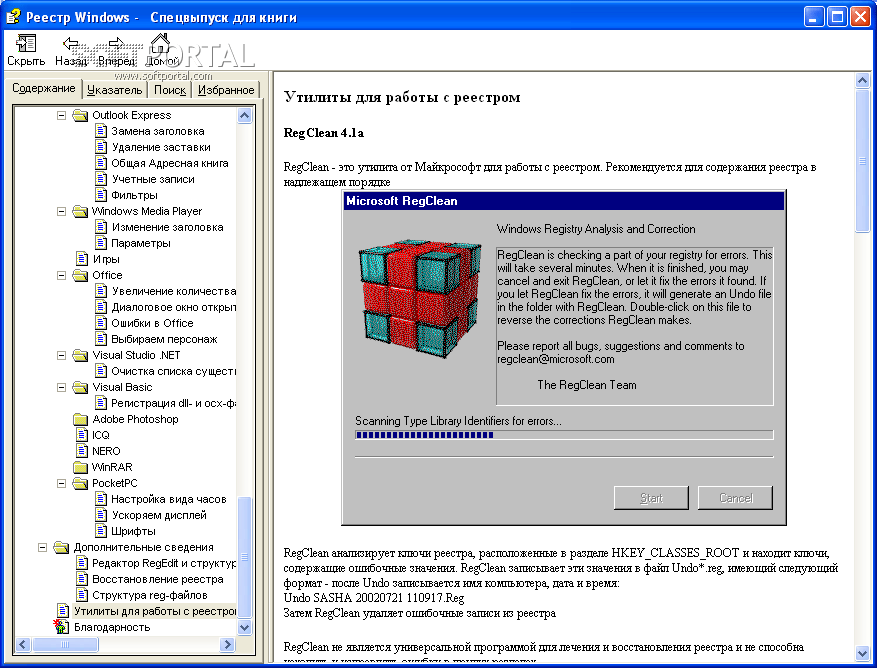The height and width of the screenshot is (668, 877).
Task: Click the PocketPC folder icon
Action: click(x=81, y=483)
